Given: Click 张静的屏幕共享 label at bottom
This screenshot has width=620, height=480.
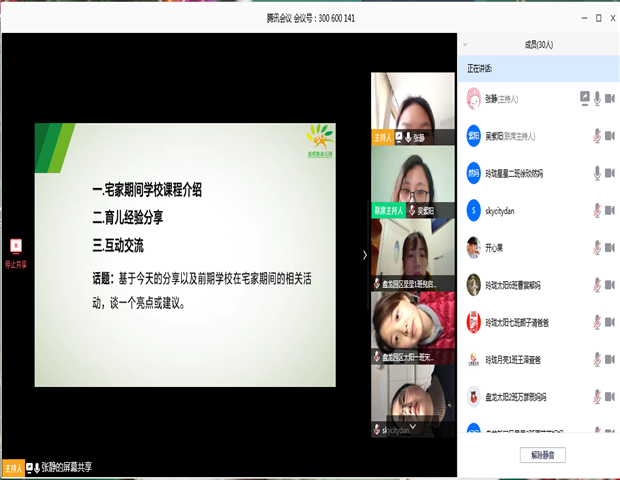Looking at the screenshot, I should pyautogui.click(x=66, y=467).
